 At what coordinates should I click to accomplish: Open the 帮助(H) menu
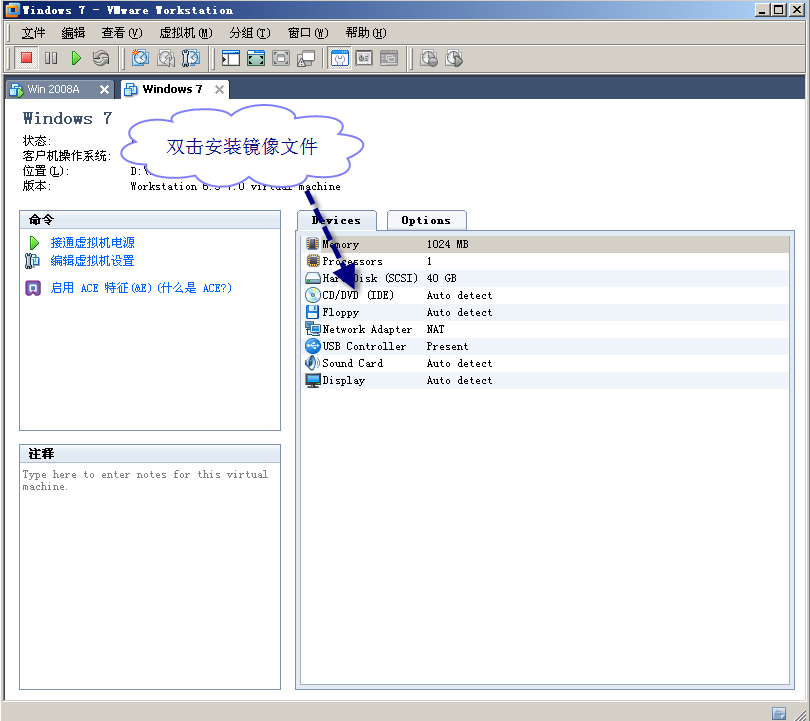pyautogui.click(x=366, y=33)
